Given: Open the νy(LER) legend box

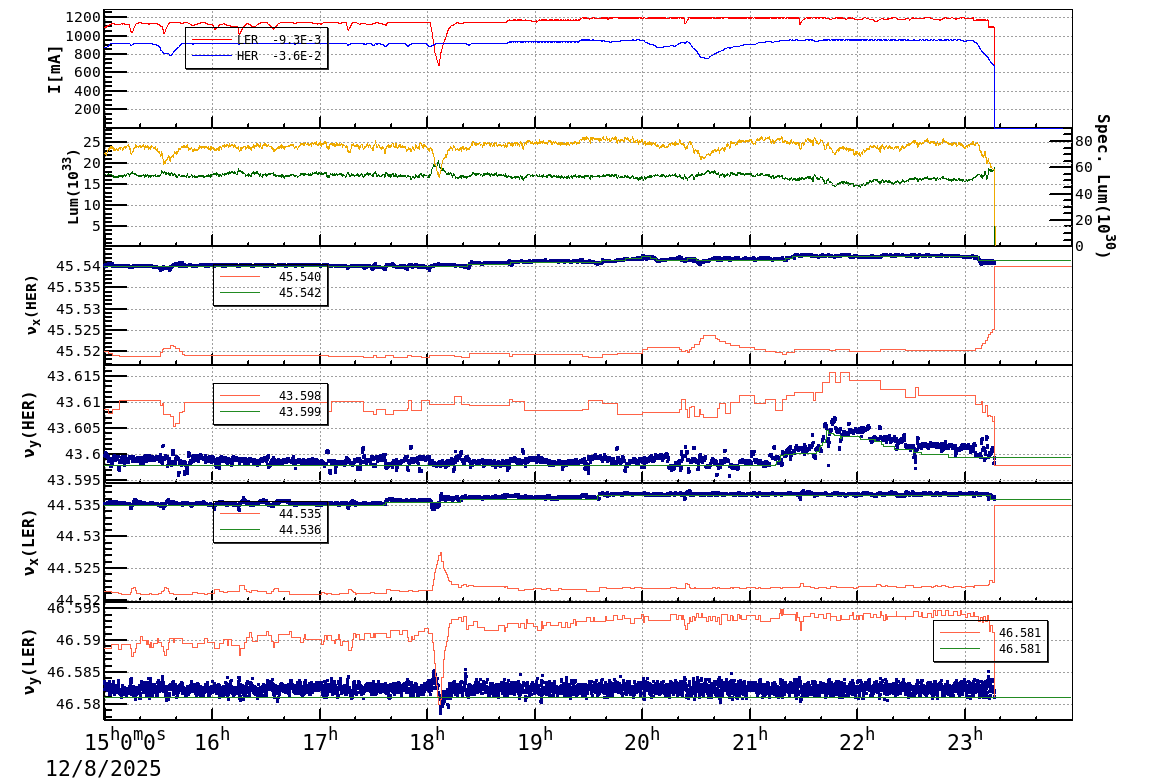Looking at the screenshot, I should coord(990,640).
